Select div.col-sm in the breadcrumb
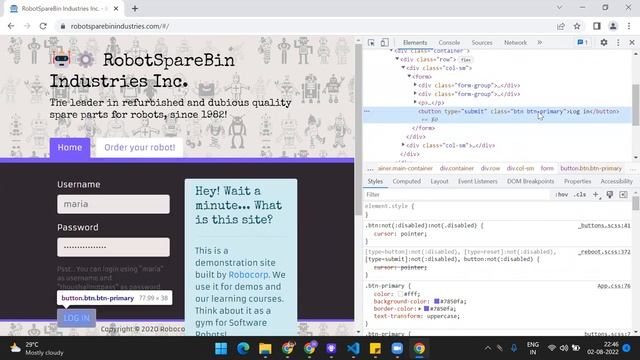The width and height of the screenshot is (640, 360). [520, 168]
